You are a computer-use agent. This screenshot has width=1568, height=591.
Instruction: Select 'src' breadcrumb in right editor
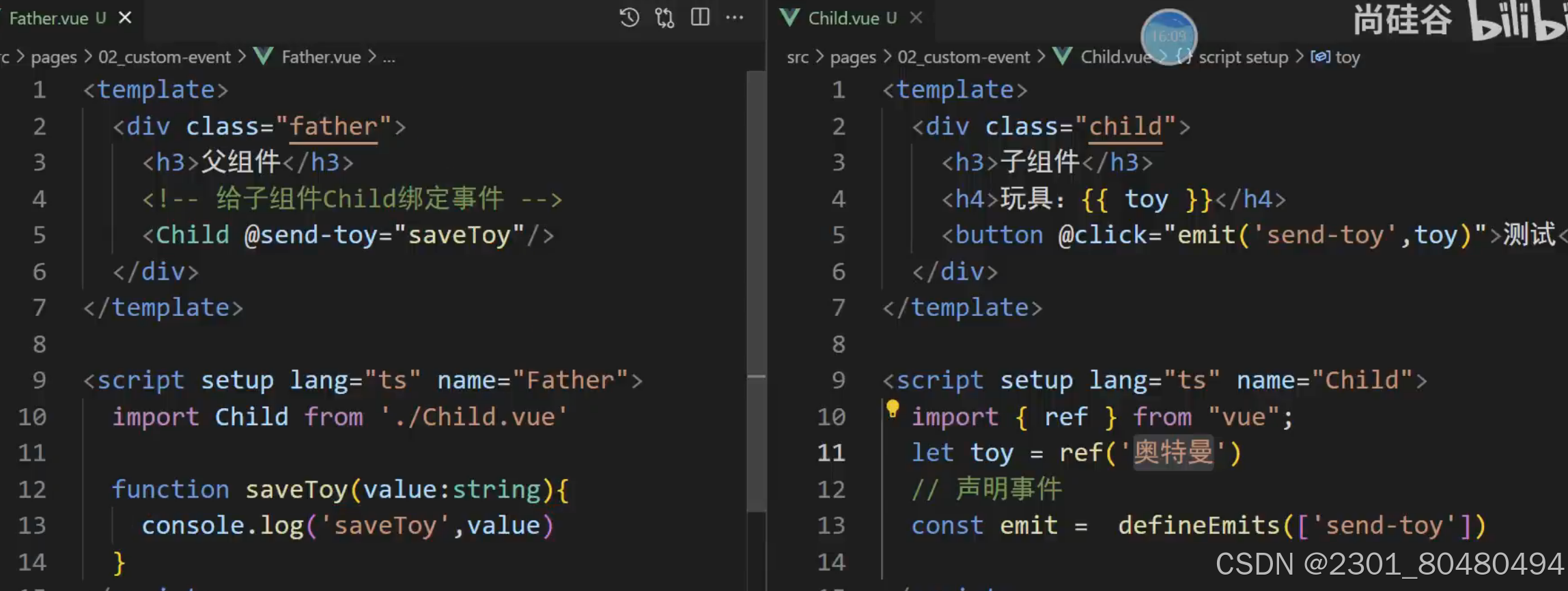coord(798,57)
